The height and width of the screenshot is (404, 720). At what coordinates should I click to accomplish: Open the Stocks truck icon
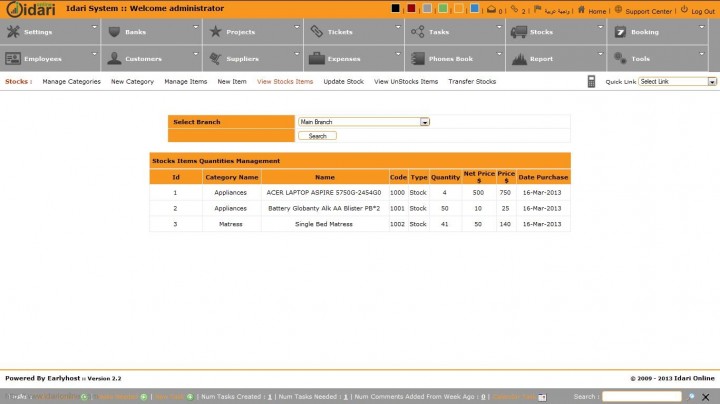pos(519,32)
